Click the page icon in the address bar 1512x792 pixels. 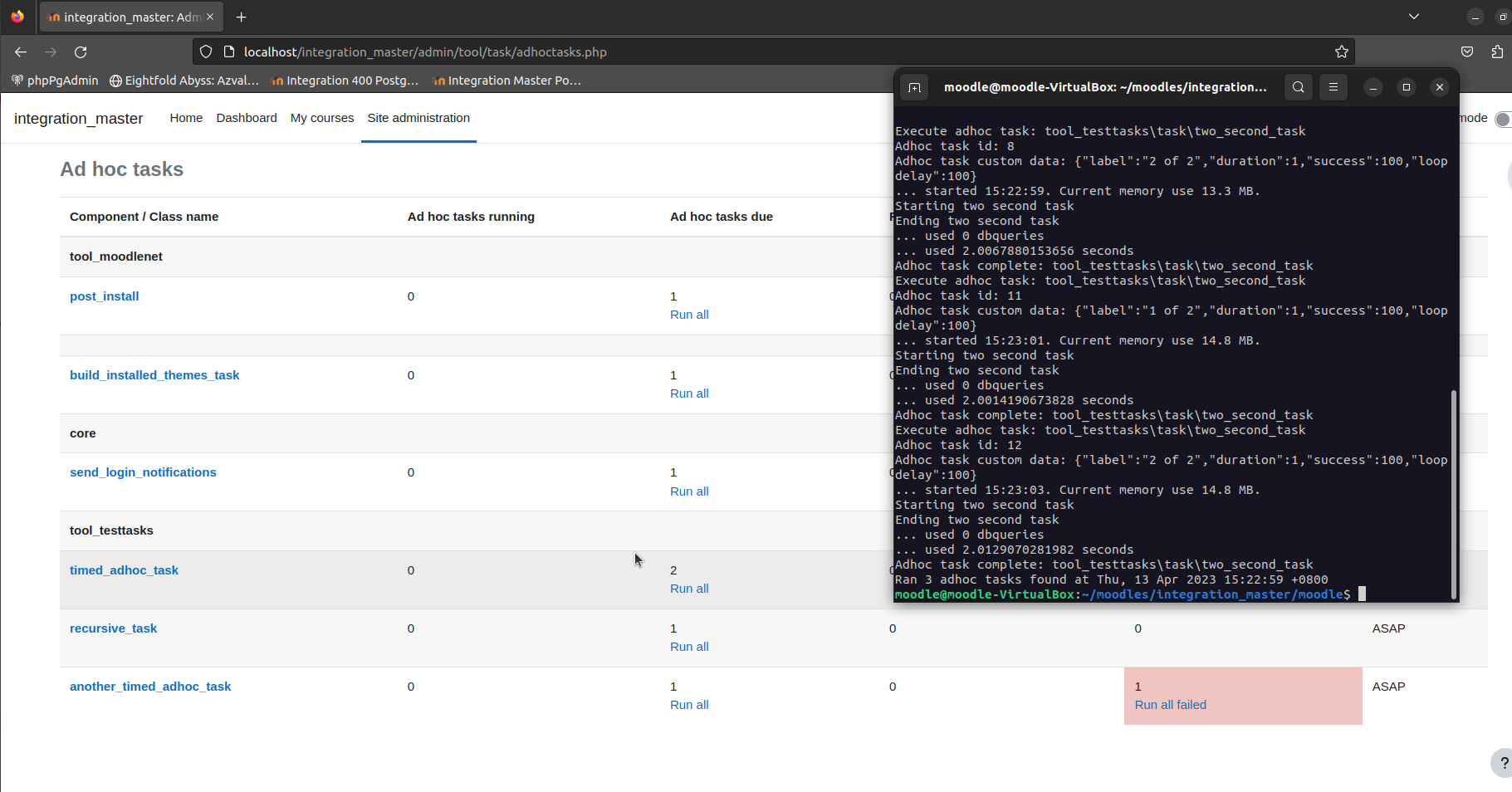point(229,51)
